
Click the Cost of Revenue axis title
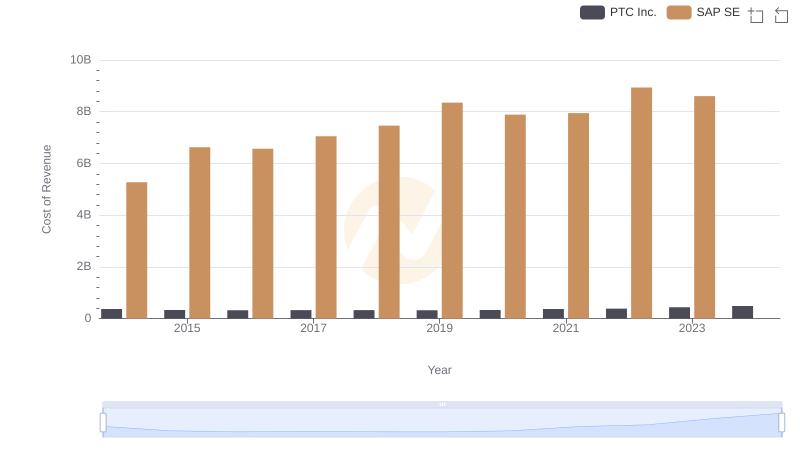pos(46,189)
